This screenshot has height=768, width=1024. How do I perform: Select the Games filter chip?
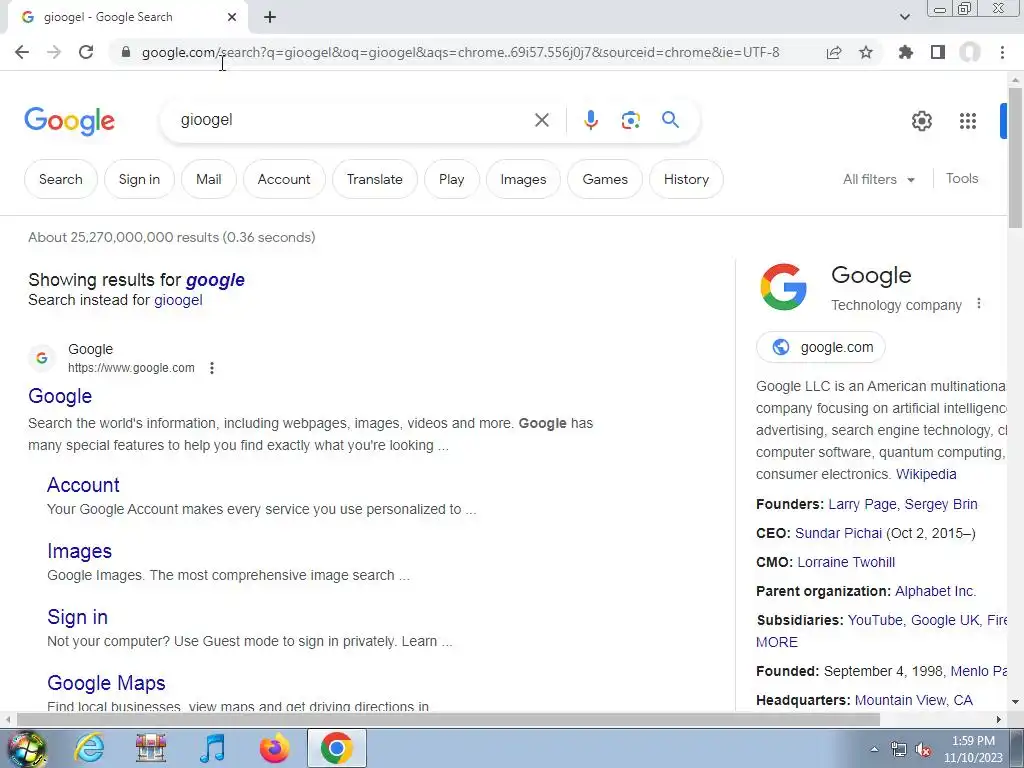click(x=605, y=179)
